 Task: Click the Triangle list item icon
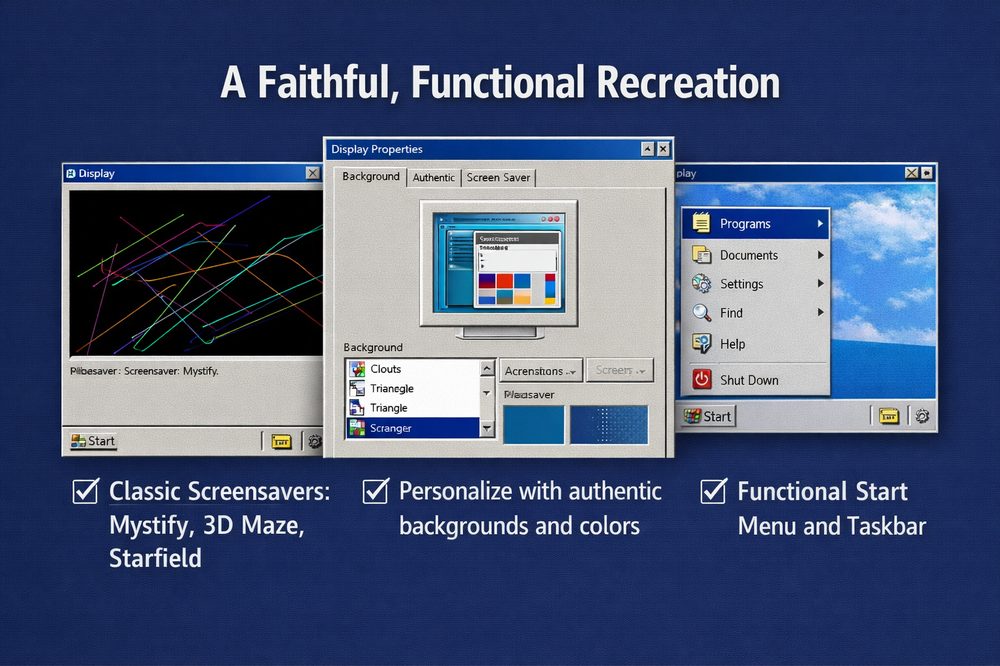click(x=357, y=408)
